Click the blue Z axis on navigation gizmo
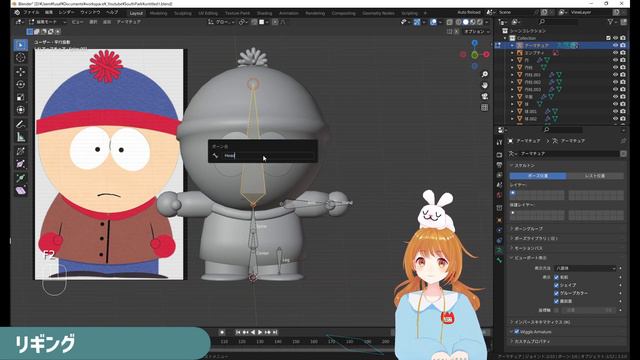The height and width of the screenshot is (360, 640). [x=475, y=43]
